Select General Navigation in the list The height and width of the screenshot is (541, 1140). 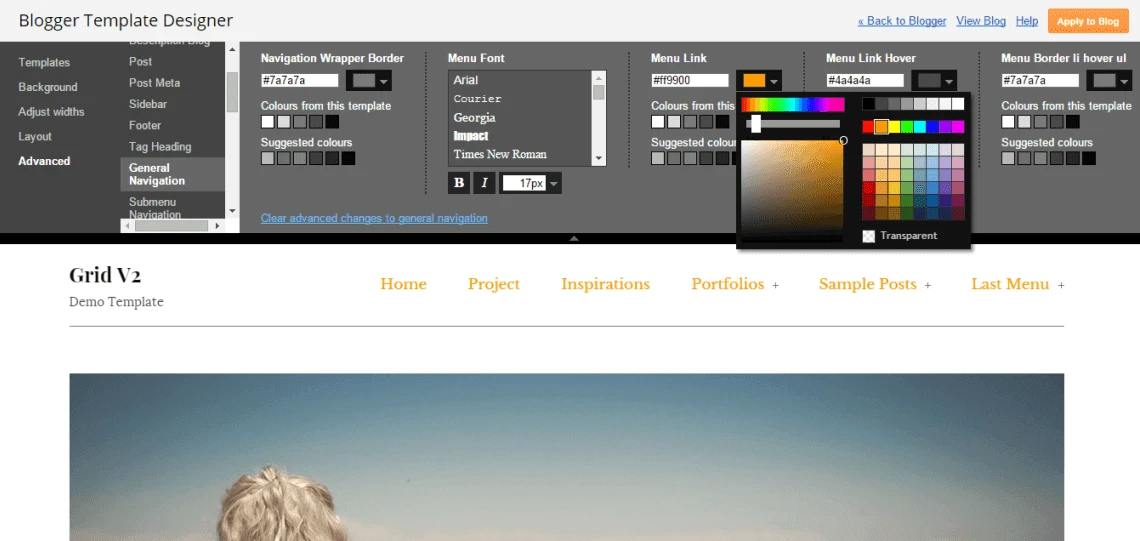point(172,175)
